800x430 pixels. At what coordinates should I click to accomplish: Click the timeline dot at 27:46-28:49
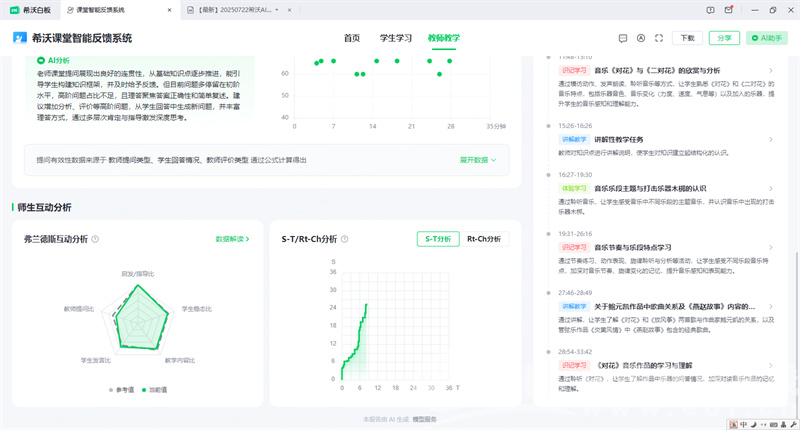pyautogui.click(x=548, y=293)
